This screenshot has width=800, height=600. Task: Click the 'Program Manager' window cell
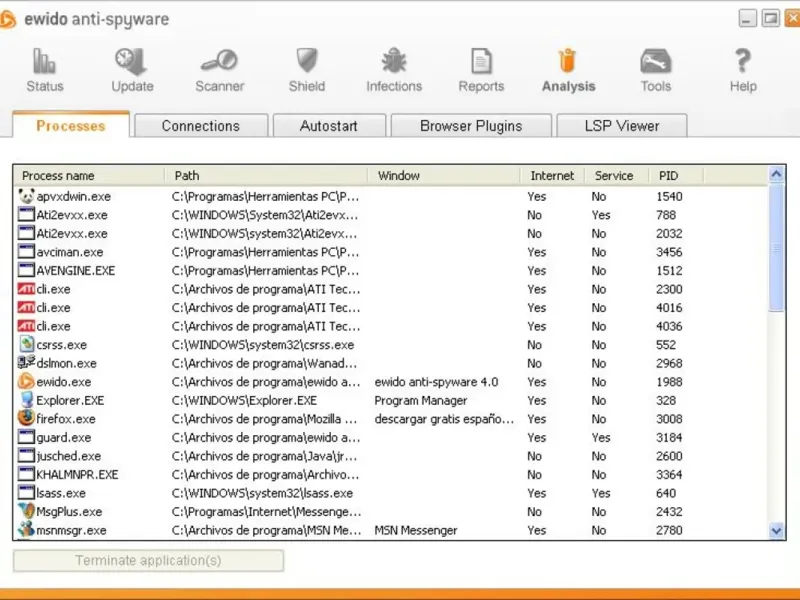(x=420, y=401)
